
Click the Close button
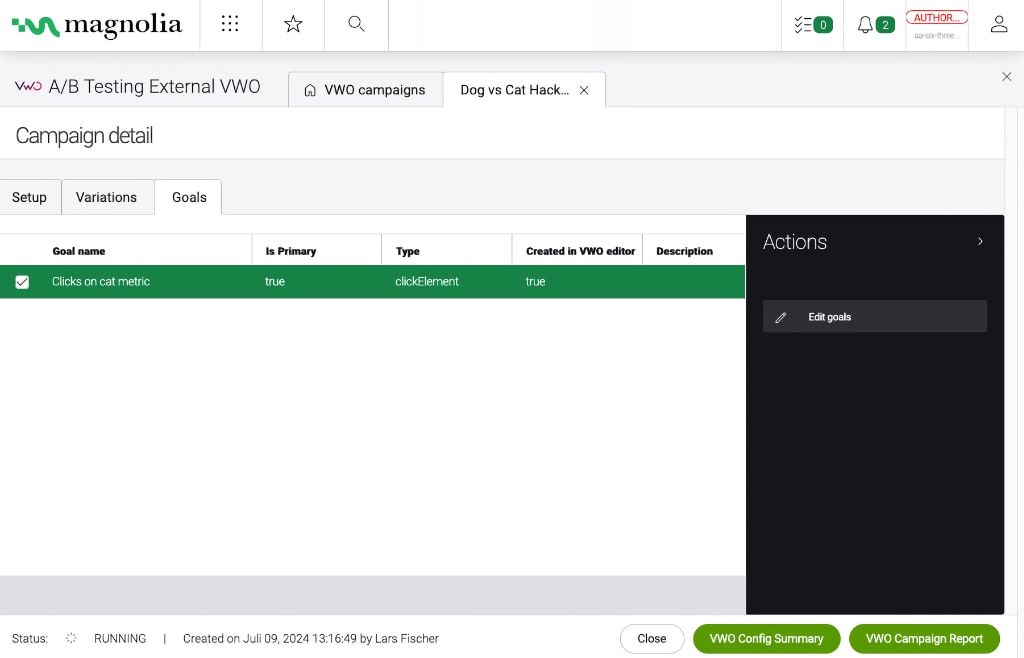[x=652, y=638]
